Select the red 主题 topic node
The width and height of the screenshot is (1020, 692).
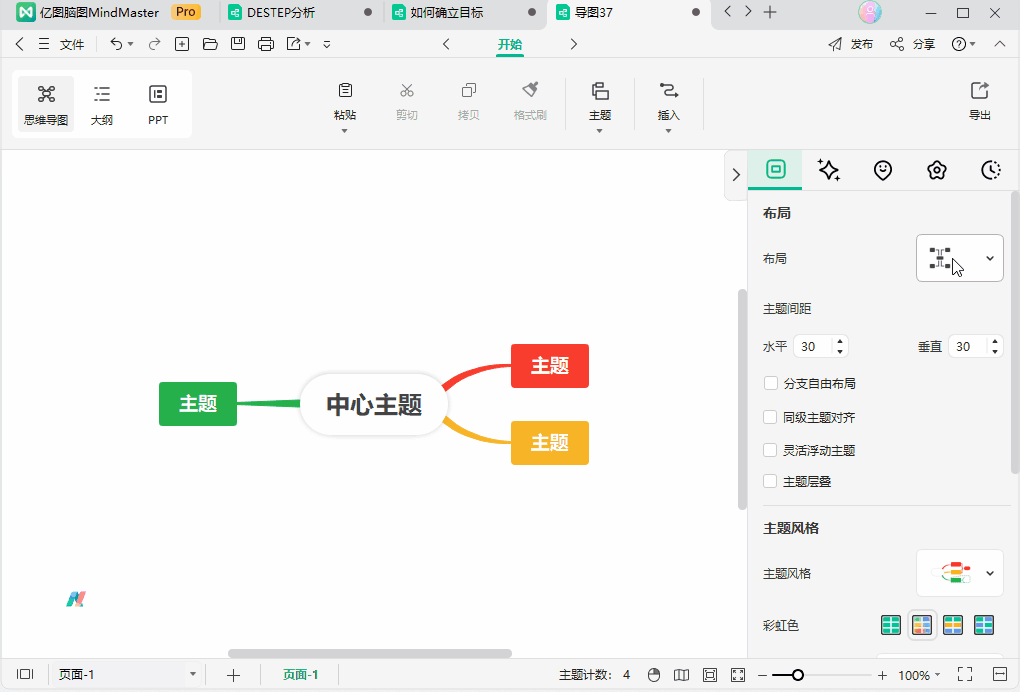pyautogui.click(x=550, y=366)
